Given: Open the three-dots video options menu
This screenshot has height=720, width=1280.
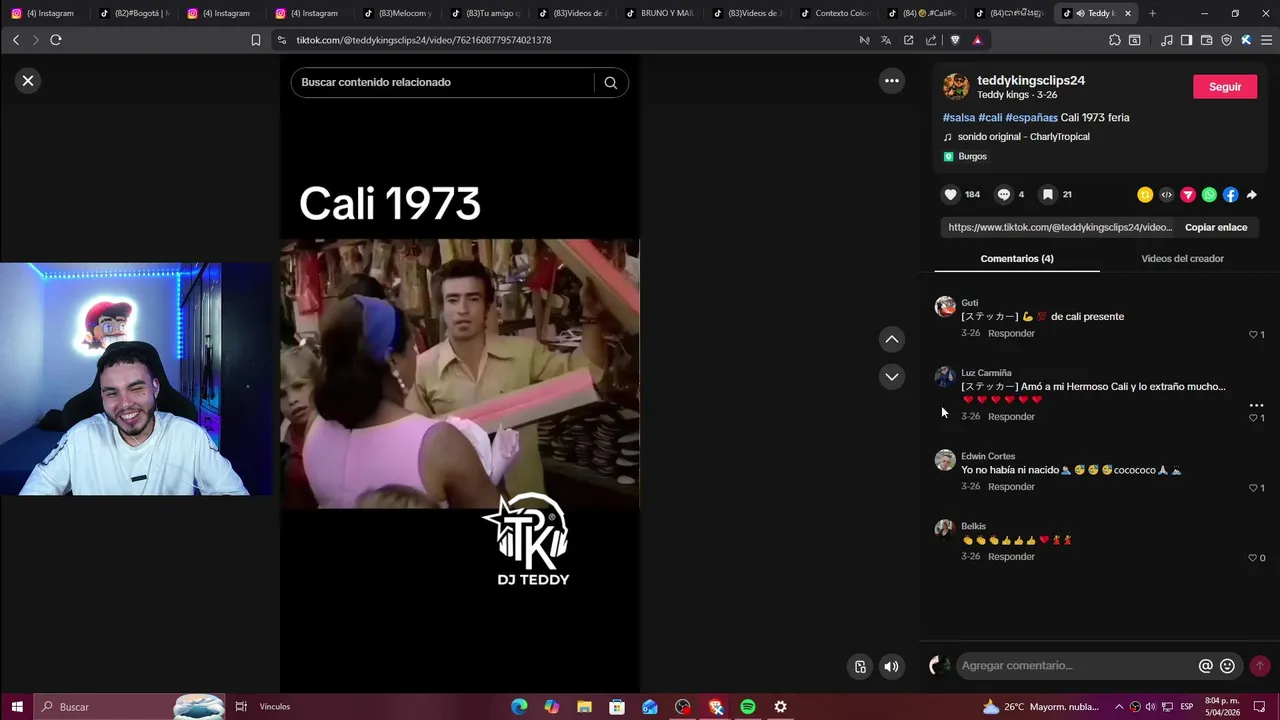Looking at the screenshot, I should 892,81.
